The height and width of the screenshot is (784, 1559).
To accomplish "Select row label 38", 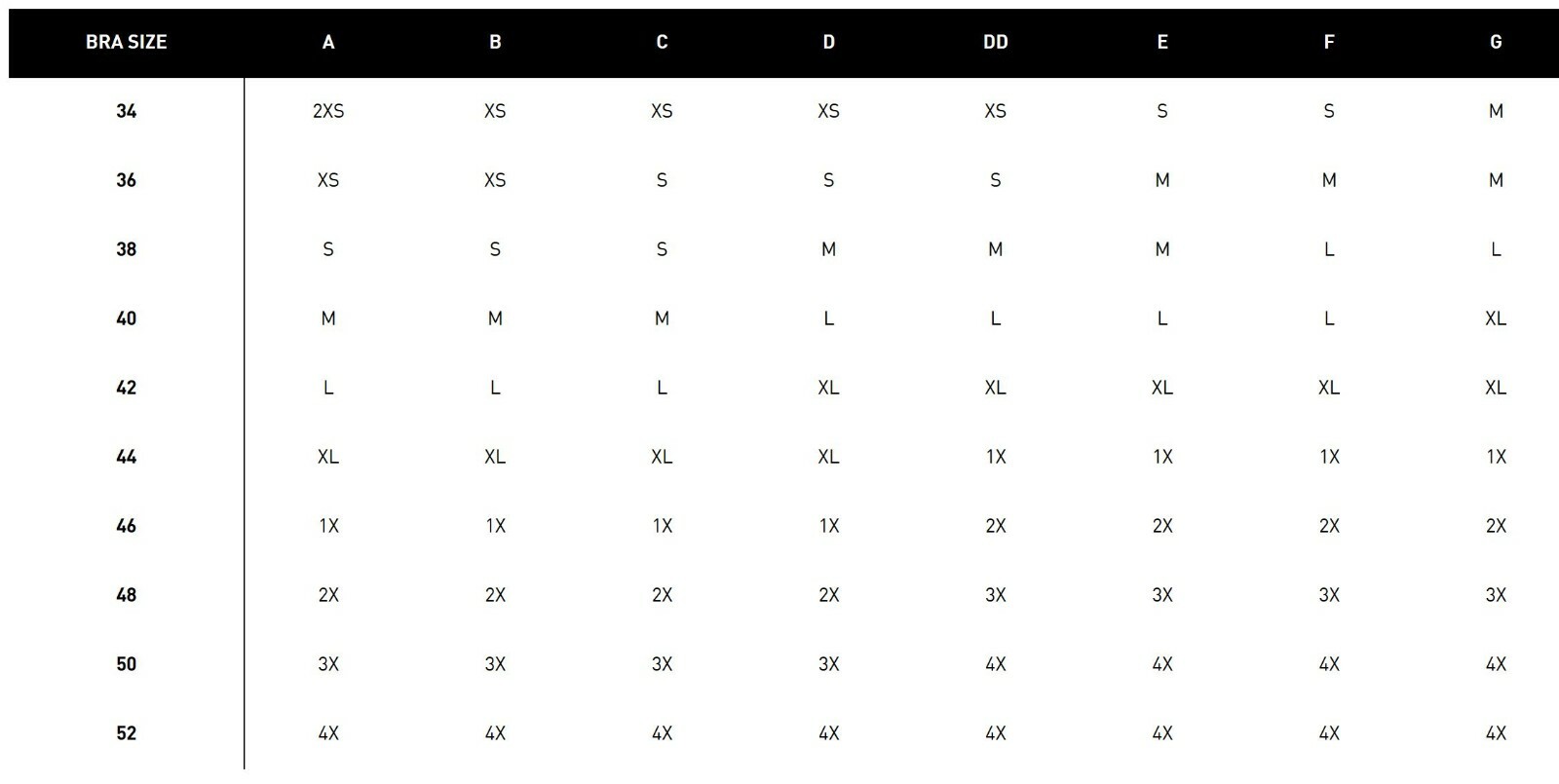I will click(127, 249).
